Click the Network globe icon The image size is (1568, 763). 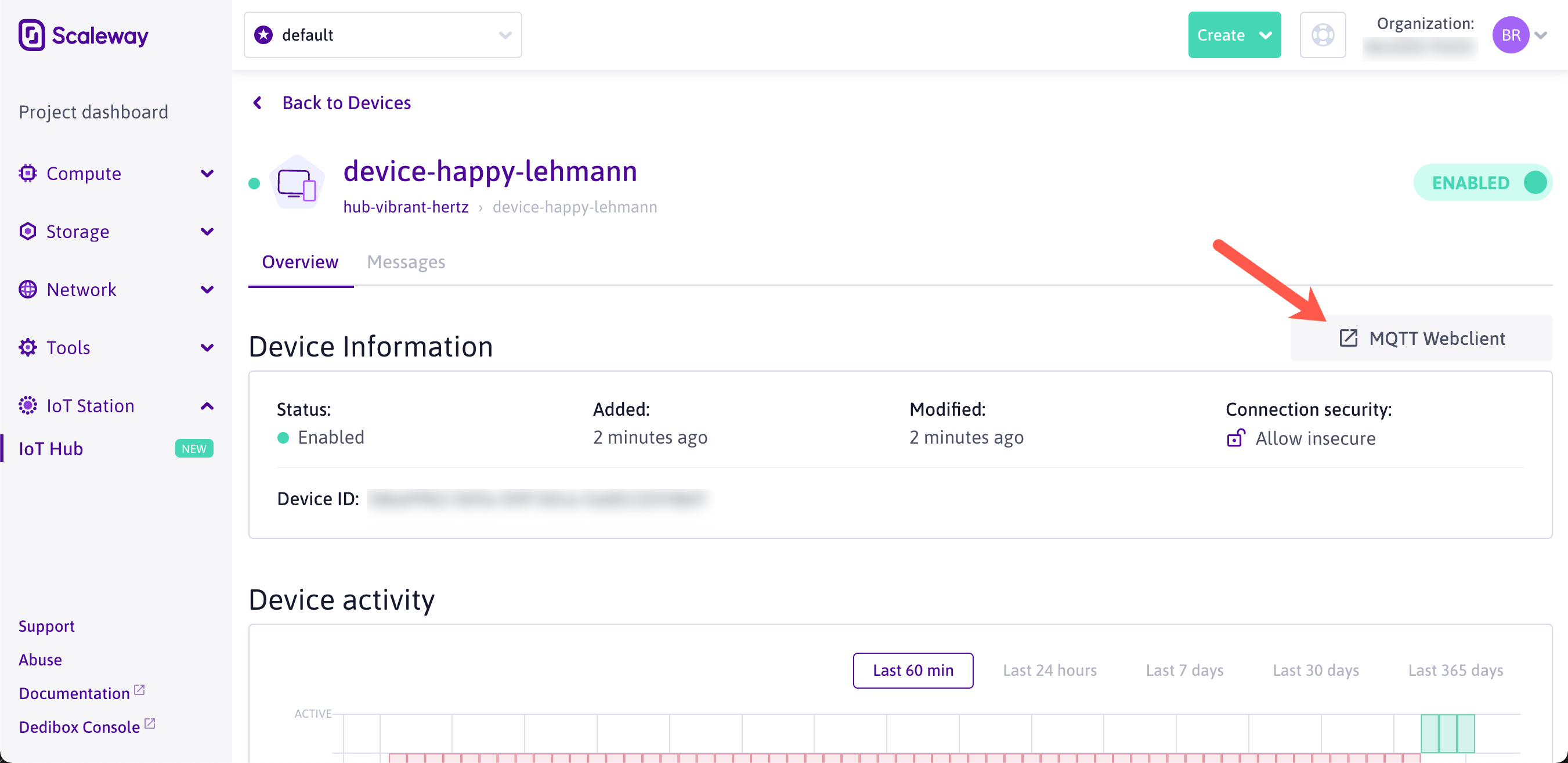tap(27, 289)
